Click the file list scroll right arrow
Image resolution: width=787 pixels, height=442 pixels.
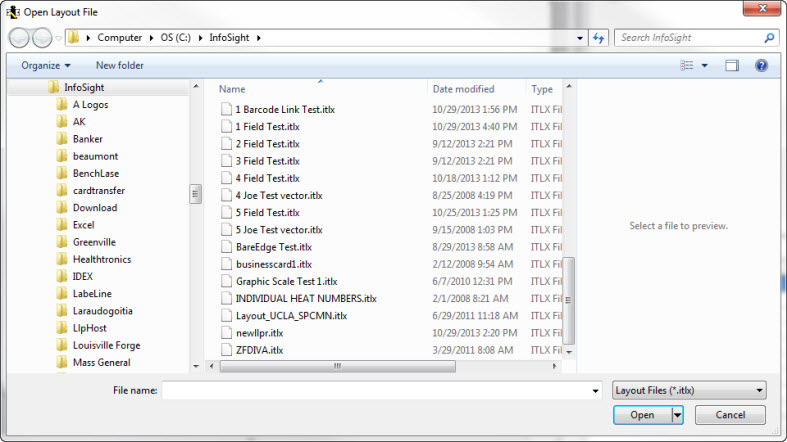[x=554, y=366]
